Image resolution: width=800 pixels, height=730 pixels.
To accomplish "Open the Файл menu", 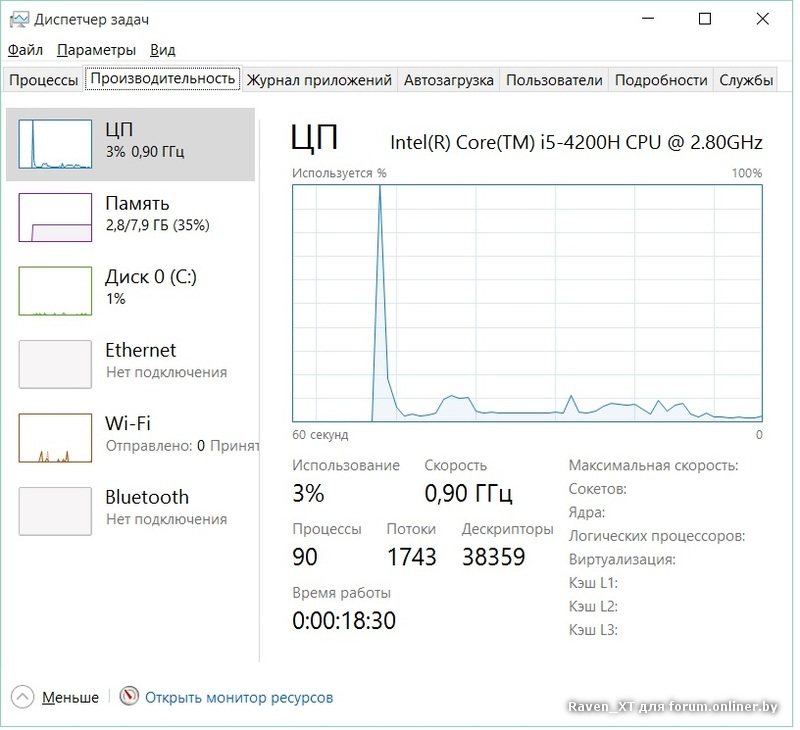I will coord(25,50).
